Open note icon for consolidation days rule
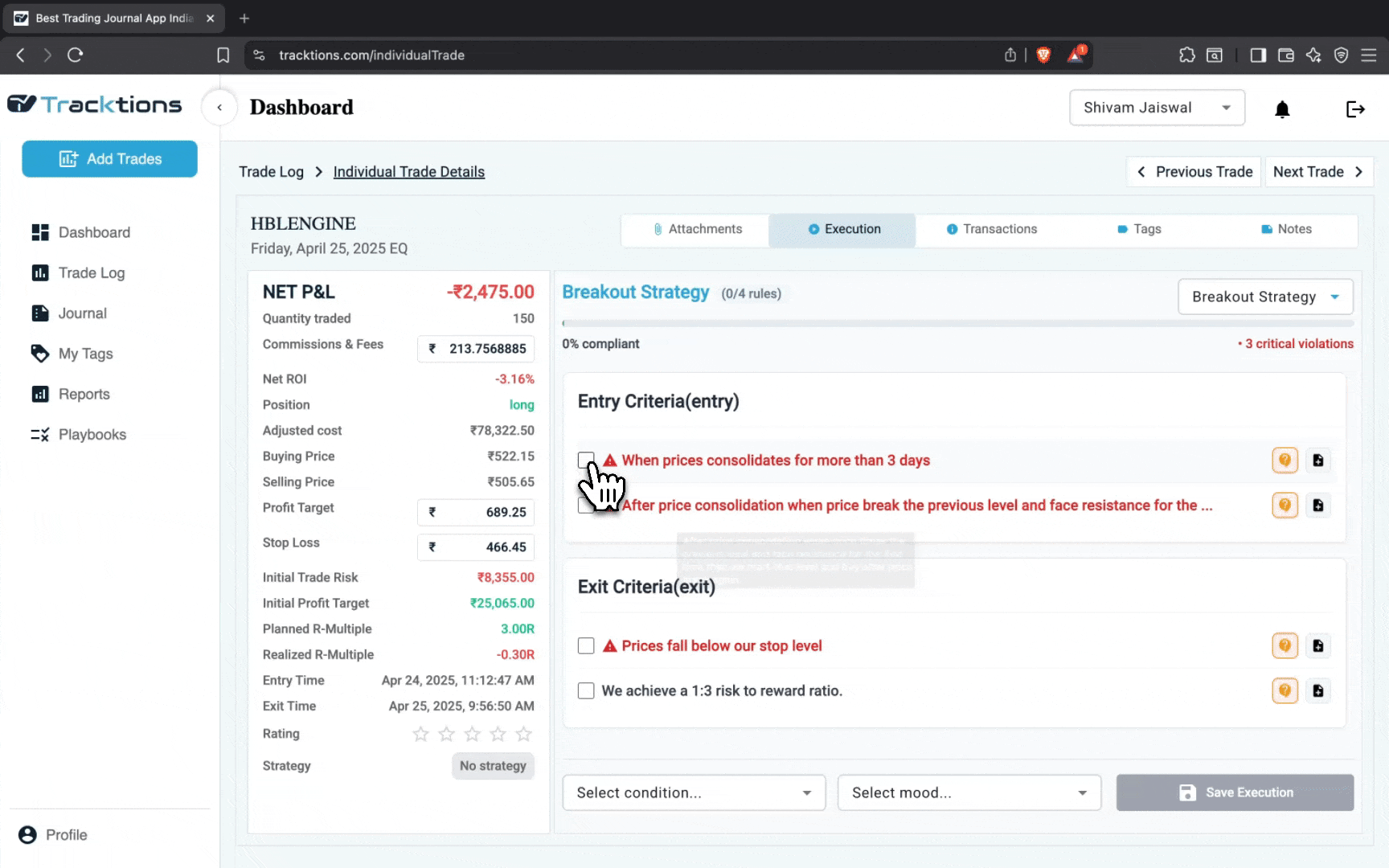 click(x=1317, y=461)
